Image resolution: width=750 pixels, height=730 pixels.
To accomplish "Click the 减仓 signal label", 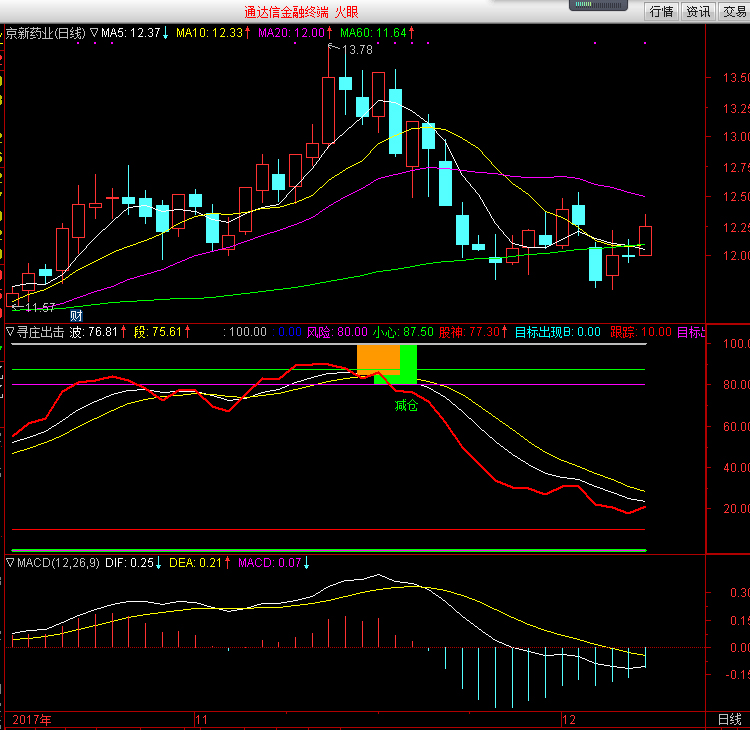I will [406, 406].
